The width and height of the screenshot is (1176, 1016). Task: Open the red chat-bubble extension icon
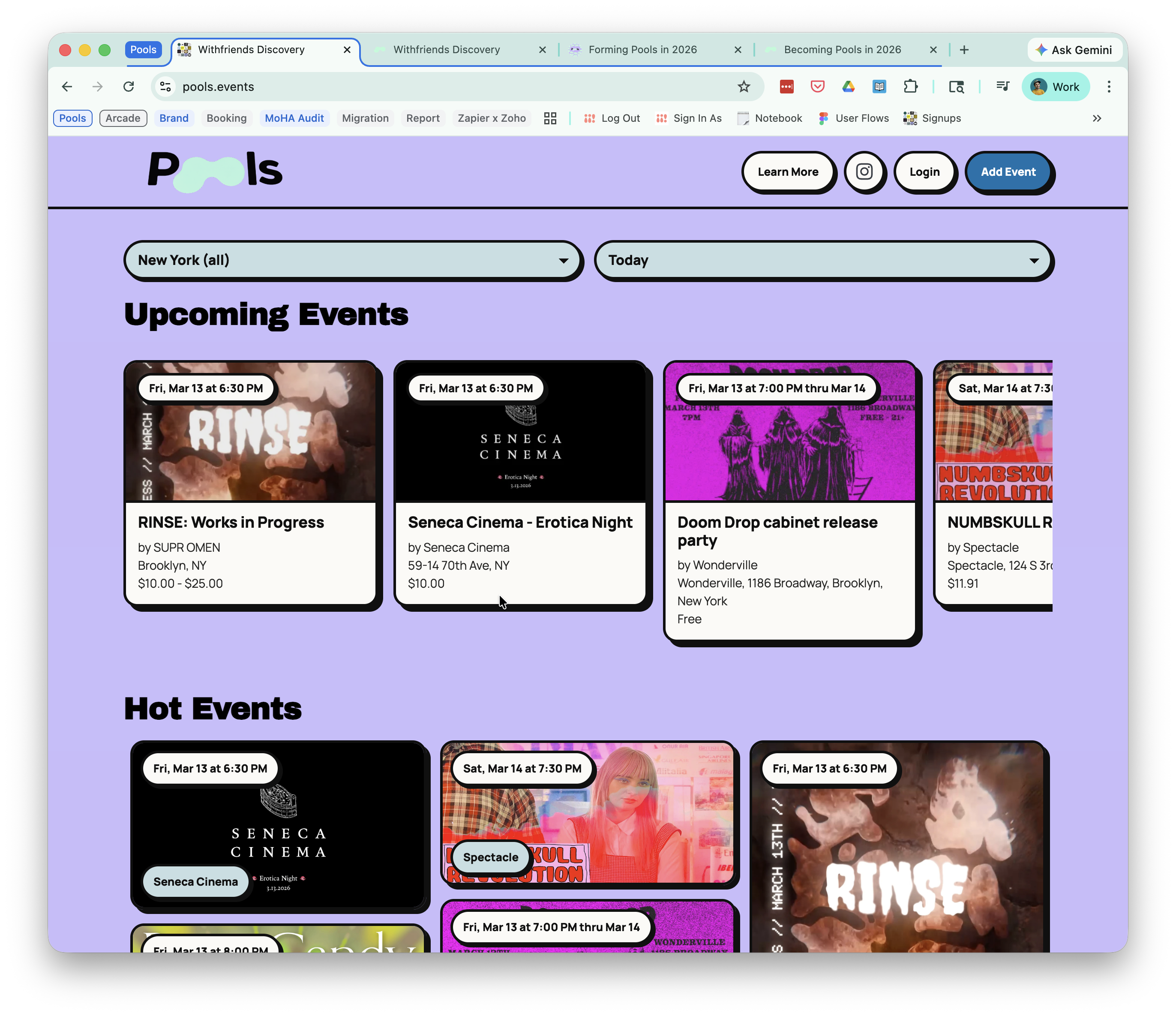tap(787, 86)
